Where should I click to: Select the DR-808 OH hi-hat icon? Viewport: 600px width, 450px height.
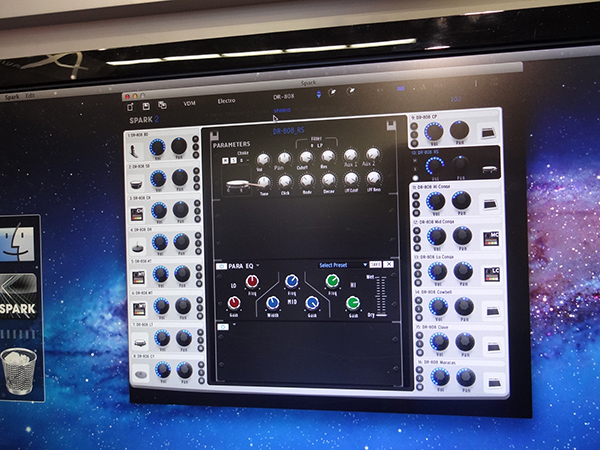(x=138, y=246)
